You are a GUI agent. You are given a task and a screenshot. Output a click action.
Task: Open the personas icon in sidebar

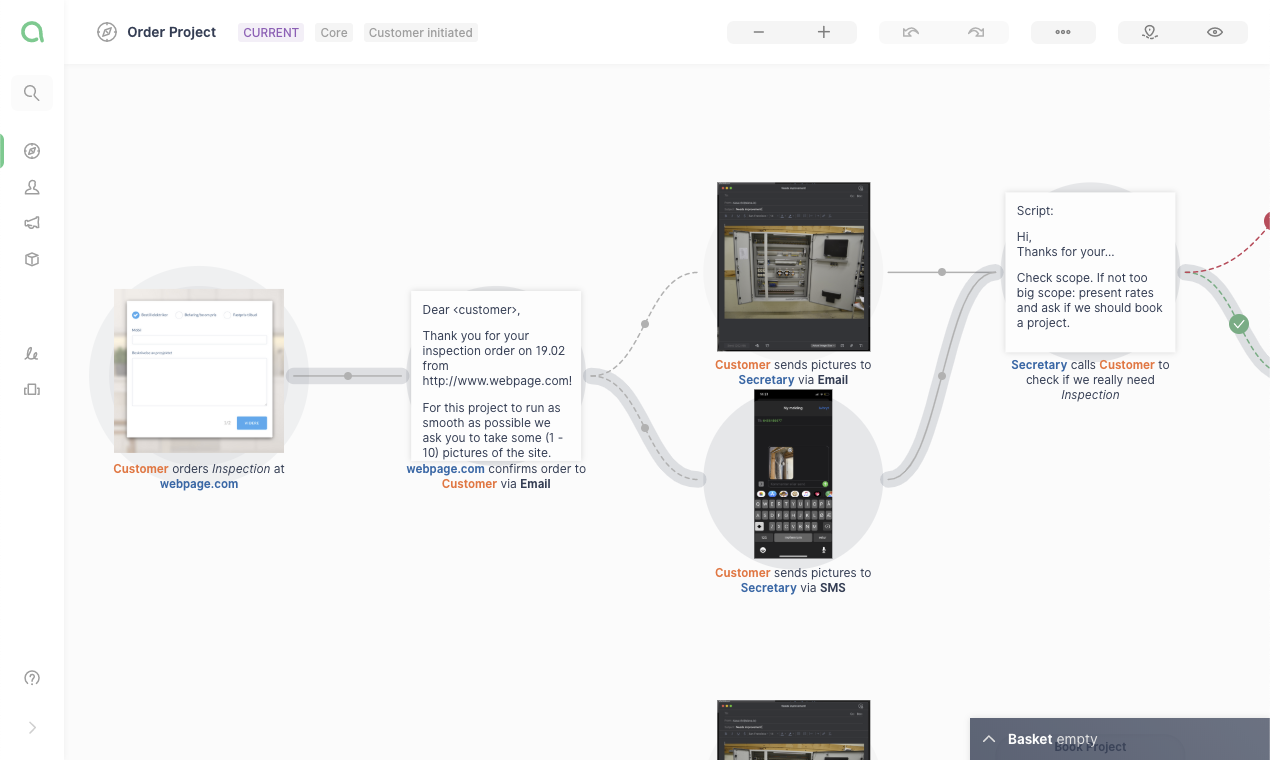click(32, 187)
